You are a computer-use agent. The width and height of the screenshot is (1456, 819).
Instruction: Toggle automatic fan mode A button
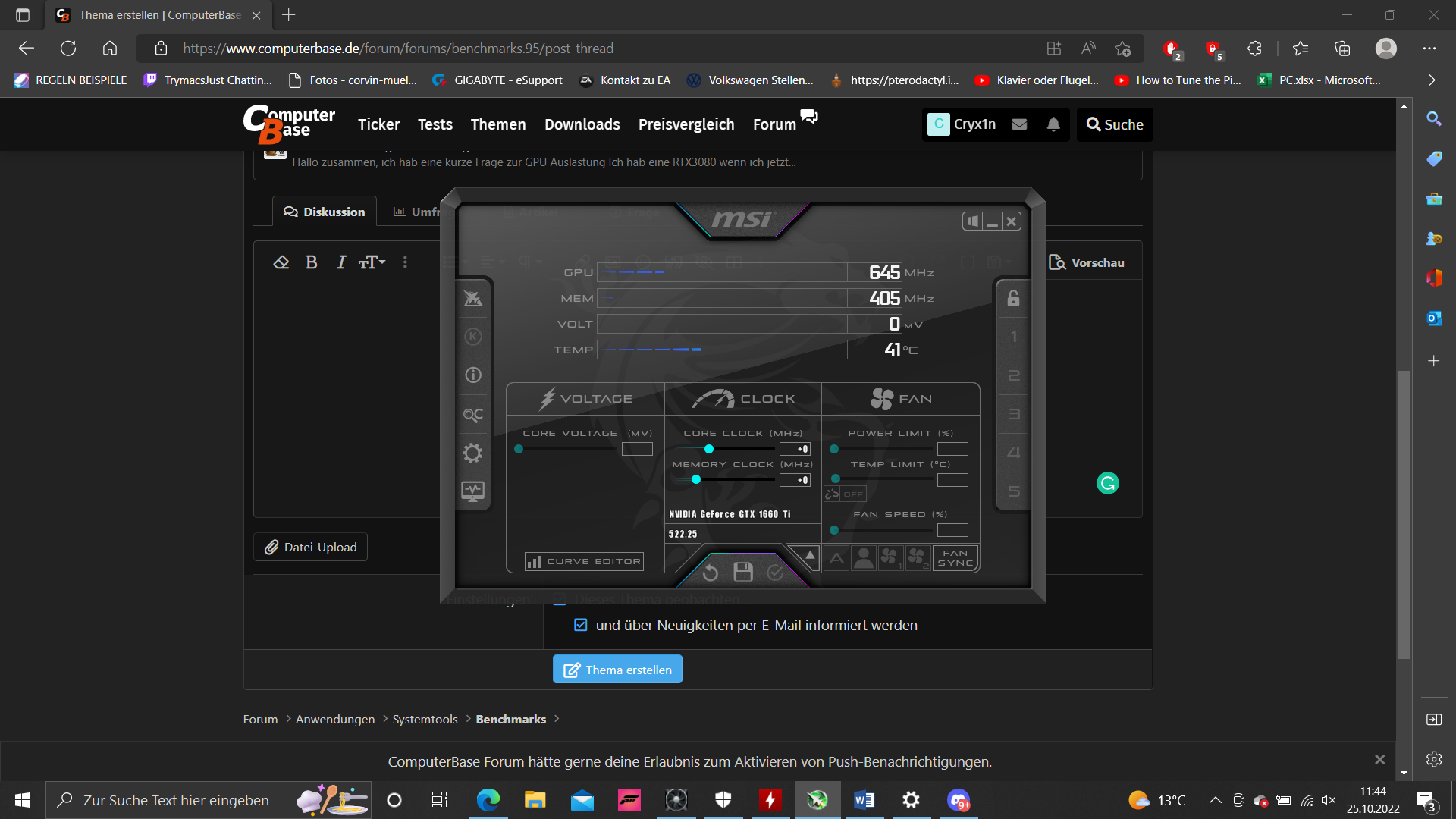[x=836, y=559]
